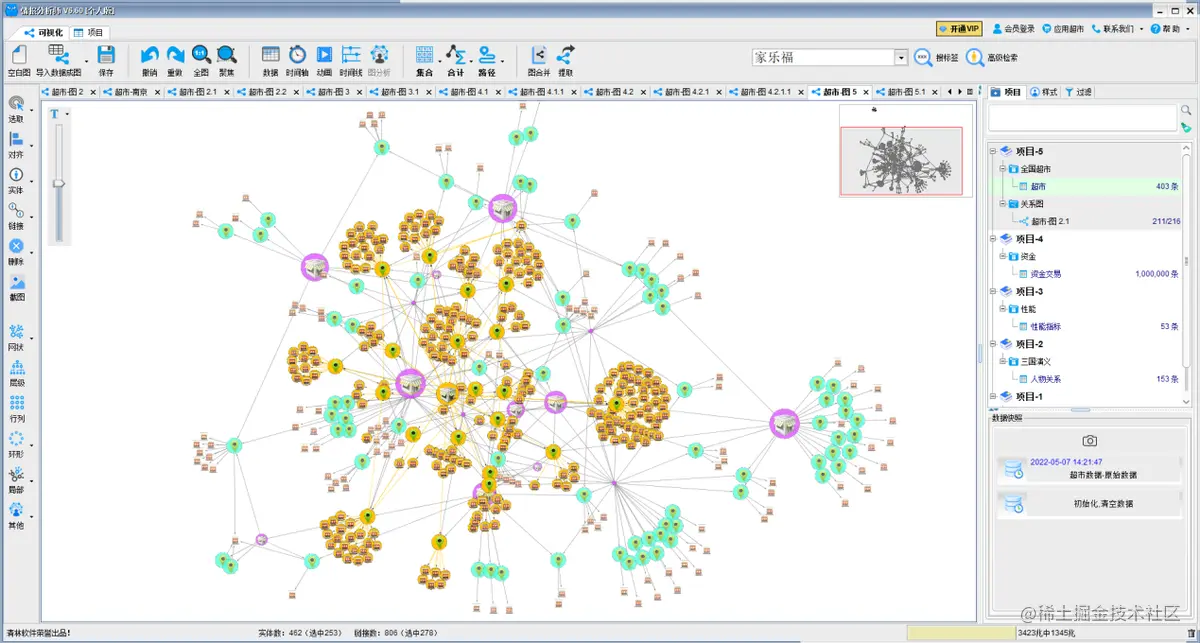Click the zoom slider handle on canvas
Image resolution: width=1200 pixels, height=643 pixels.
tap(59, 183)
